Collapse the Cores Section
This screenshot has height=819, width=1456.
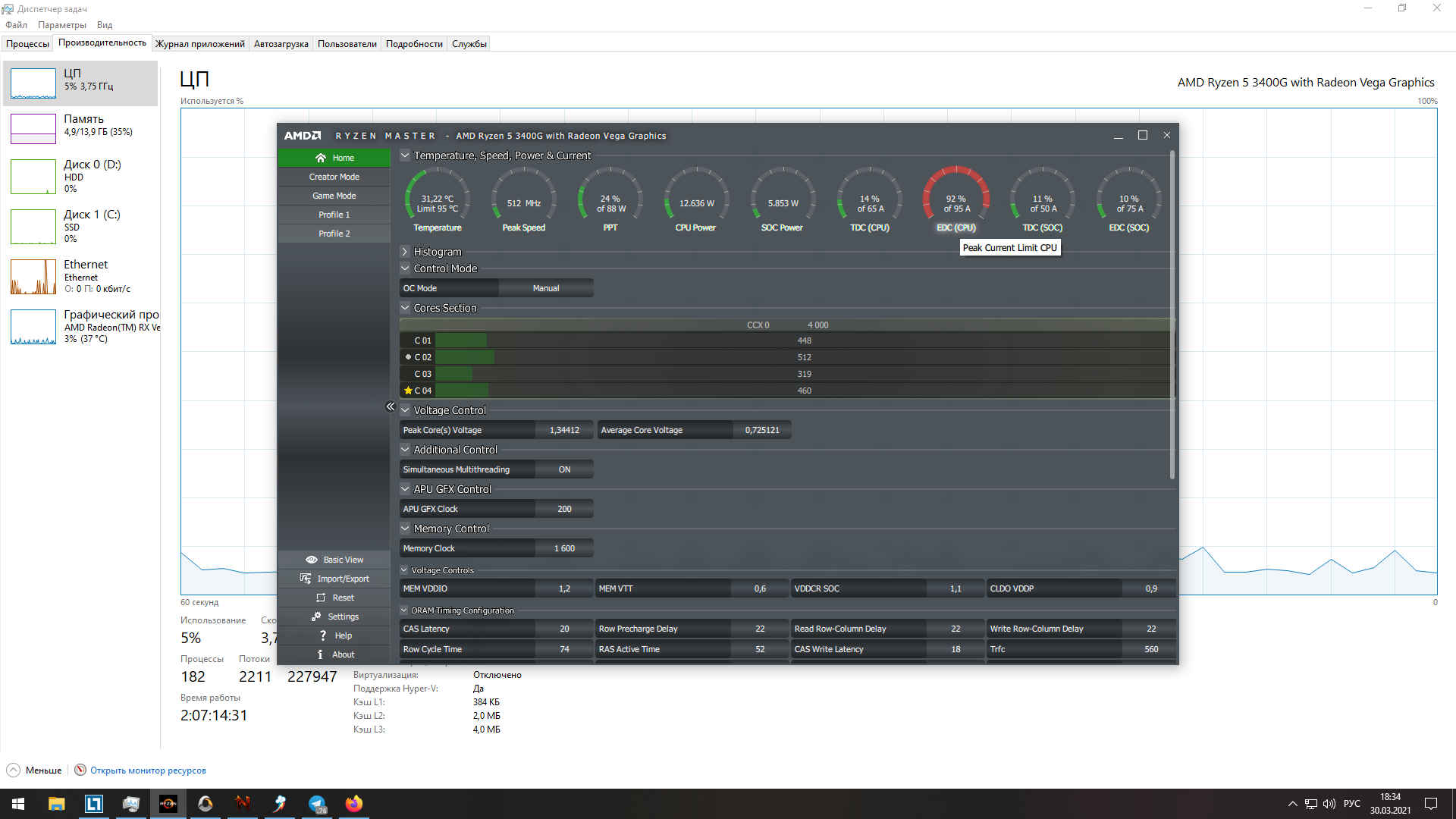[405, 308]
